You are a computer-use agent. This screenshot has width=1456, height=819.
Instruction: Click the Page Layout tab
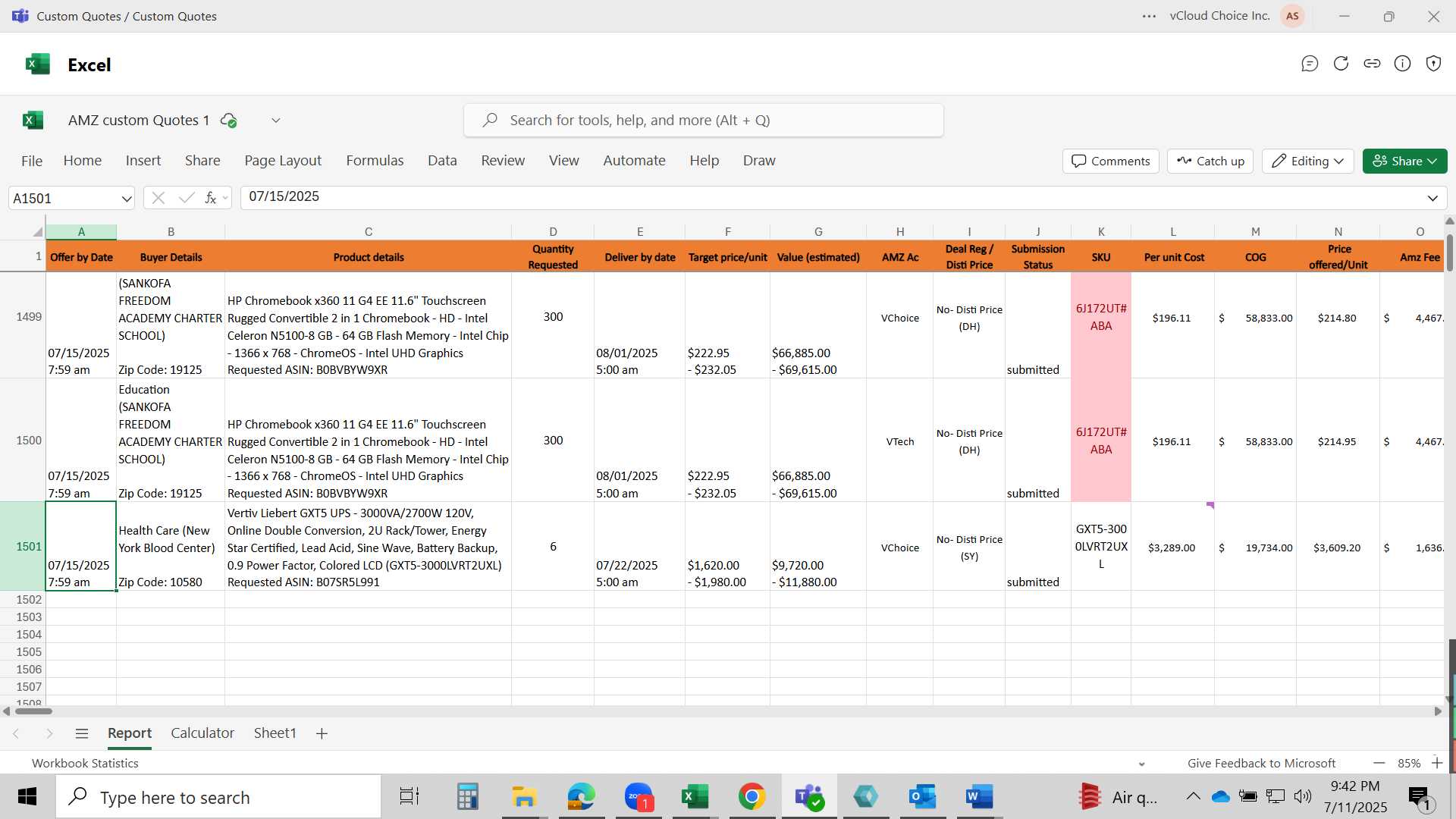(283, 161)
